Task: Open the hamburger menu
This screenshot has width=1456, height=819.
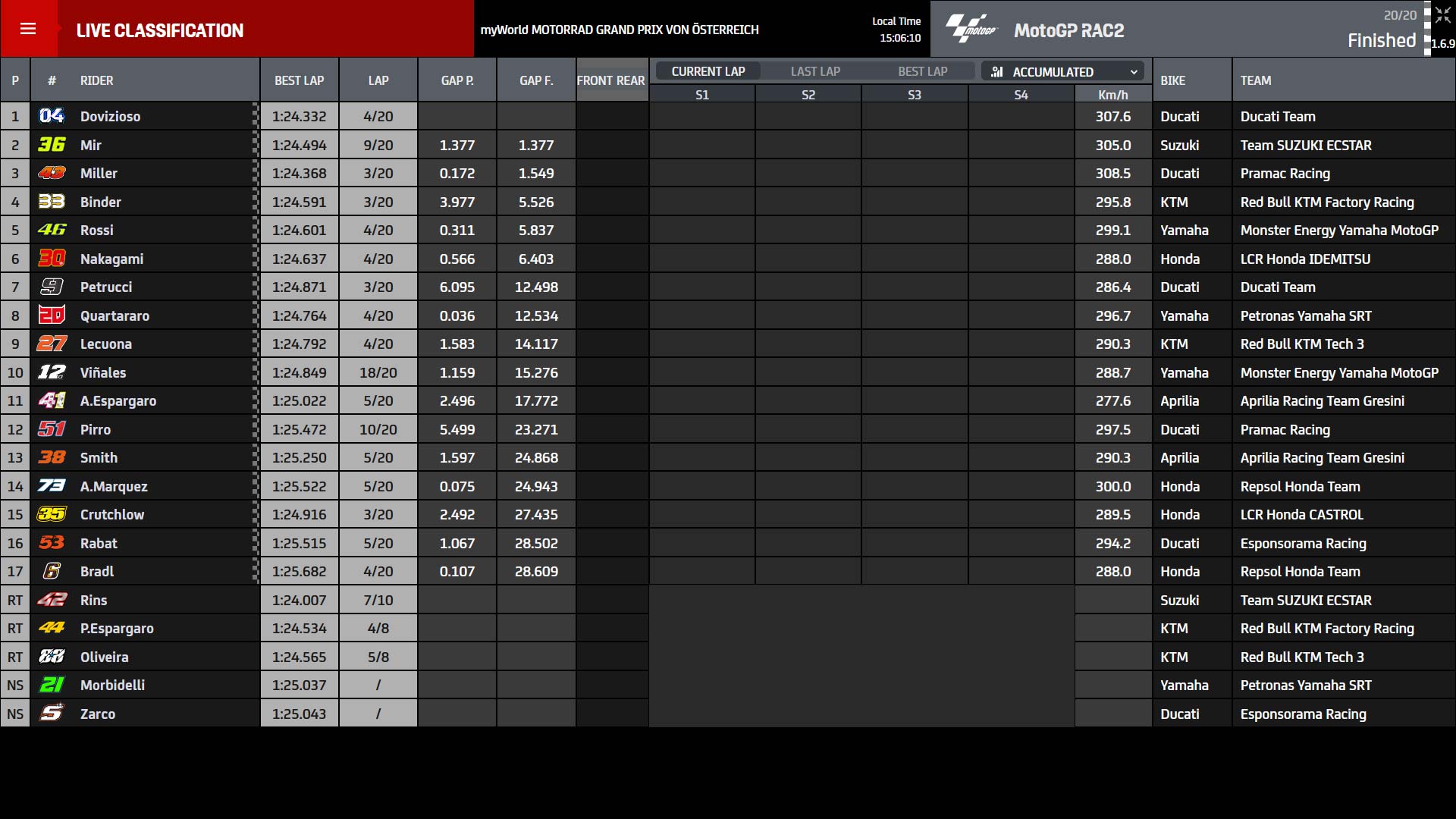Action: (x=28, y=29)
